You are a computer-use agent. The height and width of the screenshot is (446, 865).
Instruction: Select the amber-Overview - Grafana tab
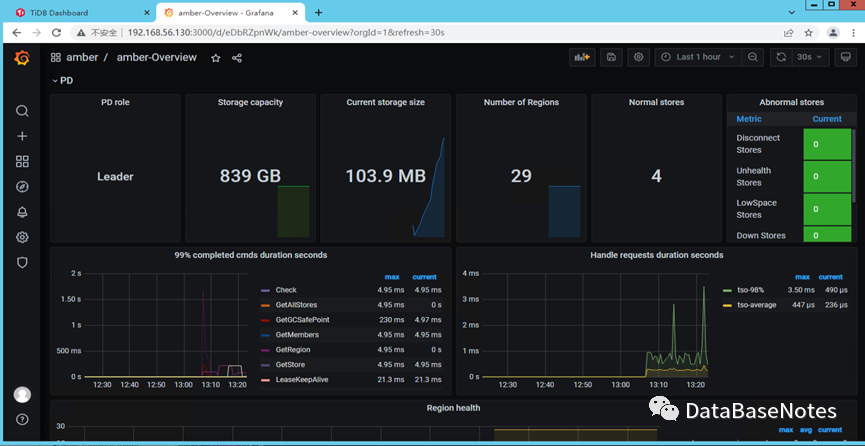(x=226, y=13)
